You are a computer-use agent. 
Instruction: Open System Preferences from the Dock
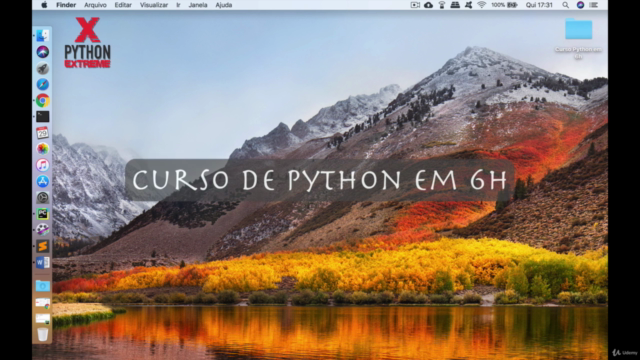click(x=42, y=198)
